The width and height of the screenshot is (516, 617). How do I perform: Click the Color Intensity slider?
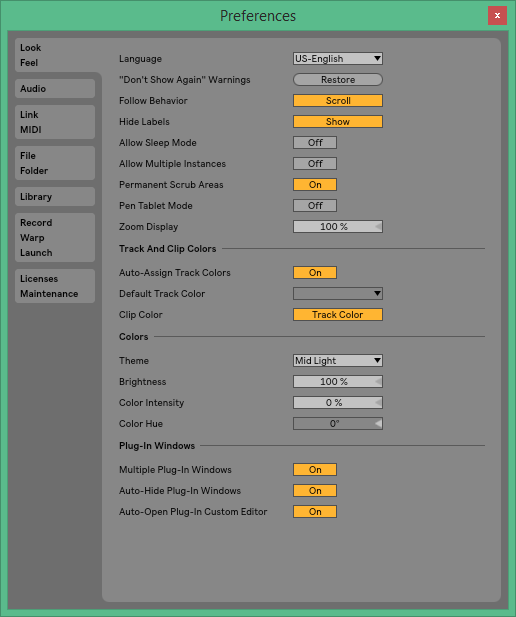[x=338, y=403]
